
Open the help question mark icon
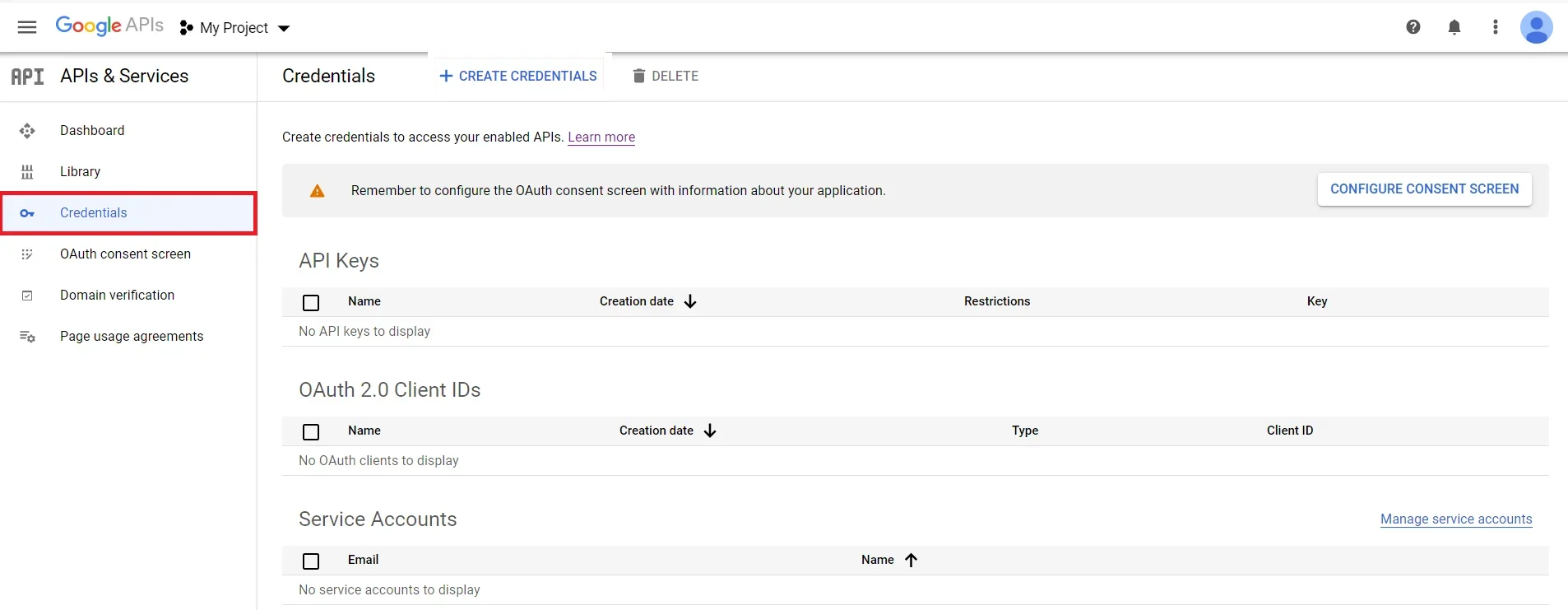(x=1413, y=27)
